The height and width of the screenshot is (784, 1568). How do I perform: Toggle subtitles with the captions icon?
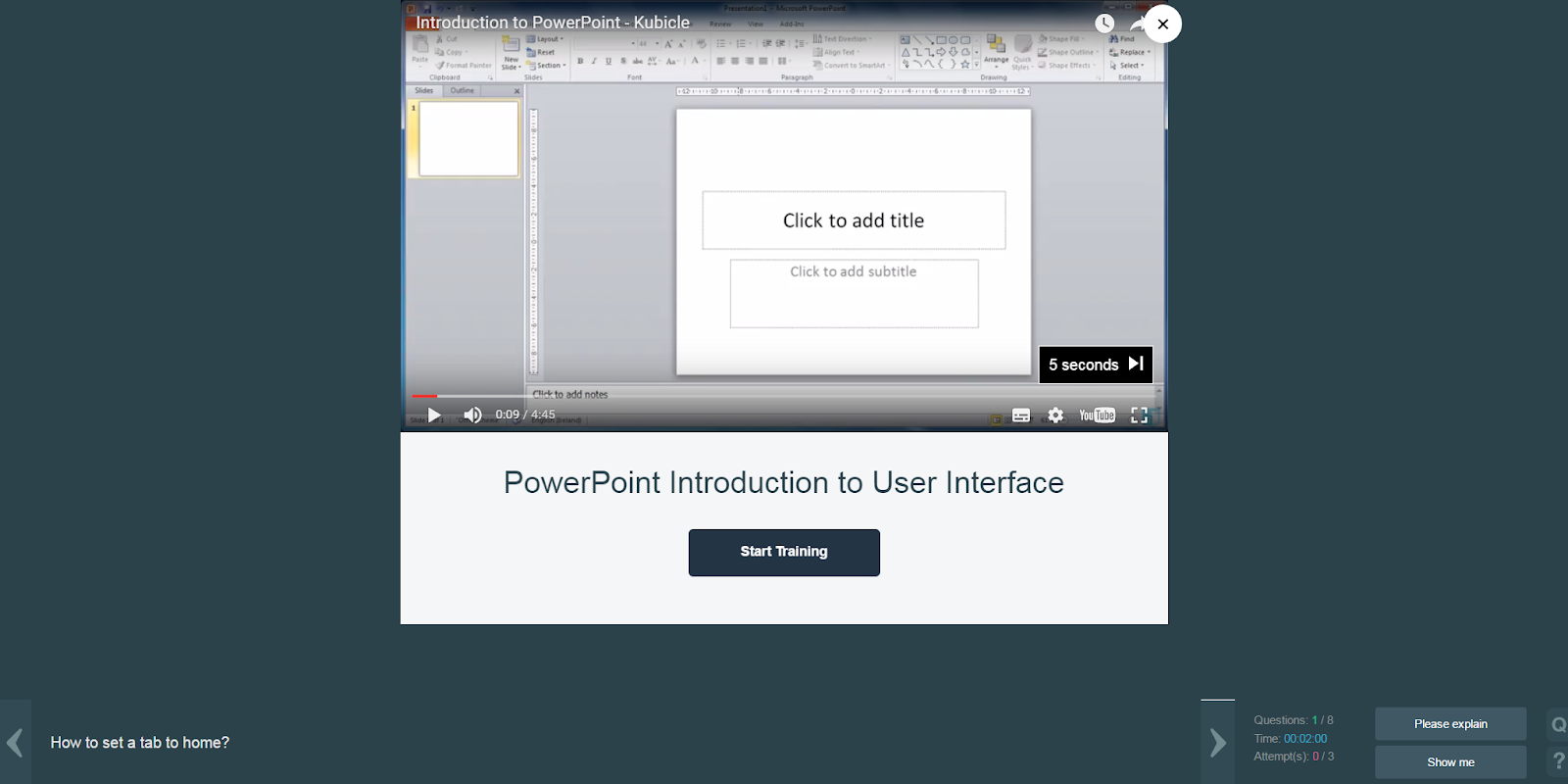coord(1021,416)
